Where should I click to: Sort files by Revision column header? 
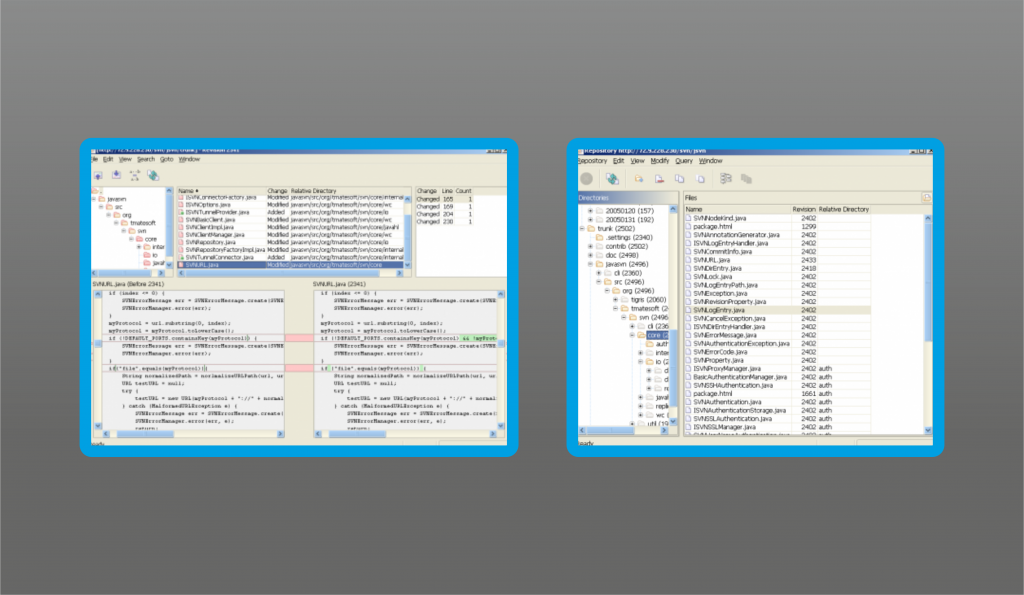803,210
